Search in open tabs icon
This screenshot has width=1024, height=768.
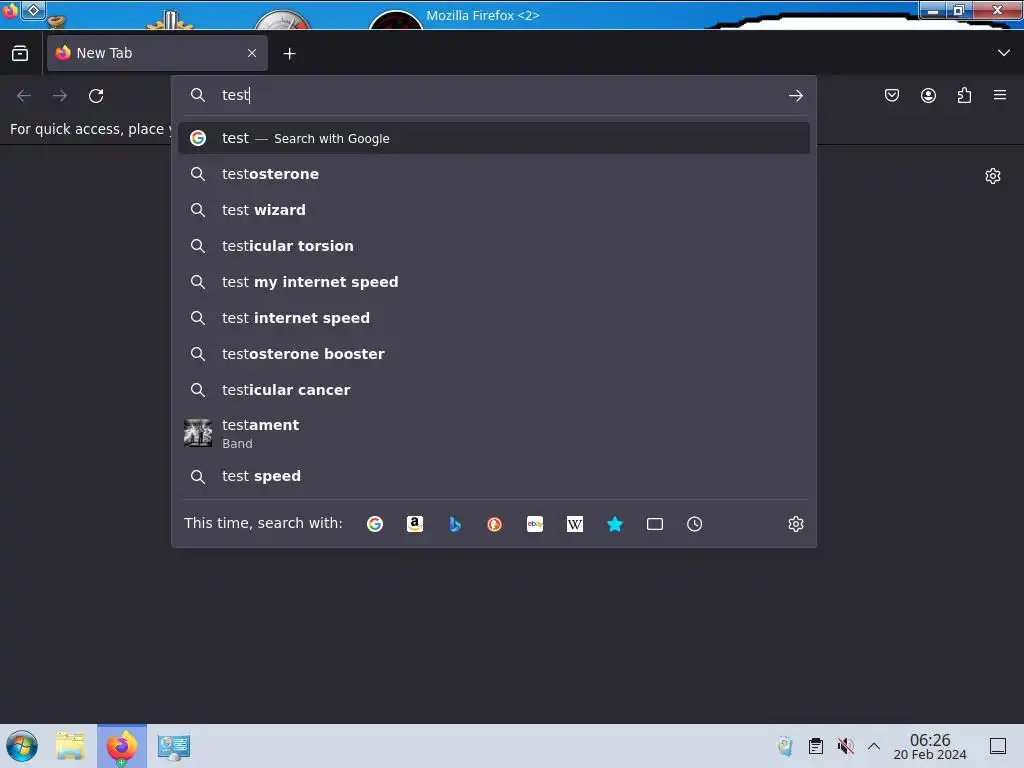click(655, 524)
